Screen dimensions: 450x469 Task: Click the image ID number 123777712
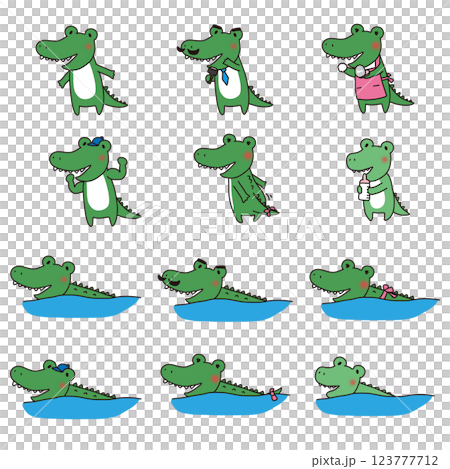pos(404,461)
